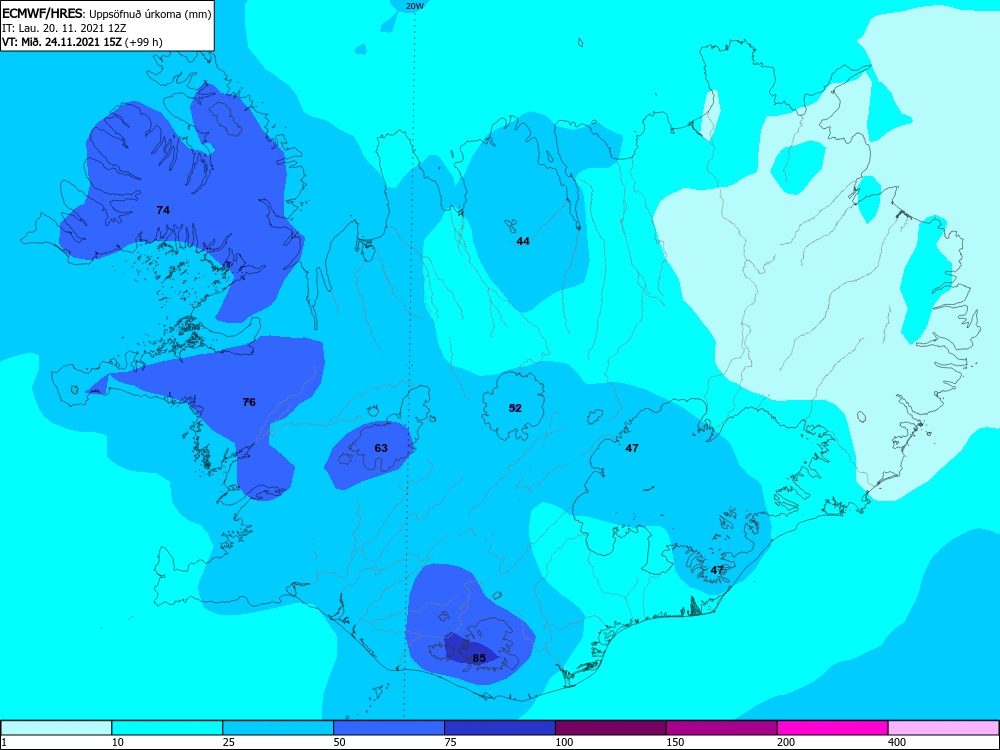The image size is (1000, 750).
Task: Click the legend tick label '150'
Action: pyautogui.click(x=675, y=742)
